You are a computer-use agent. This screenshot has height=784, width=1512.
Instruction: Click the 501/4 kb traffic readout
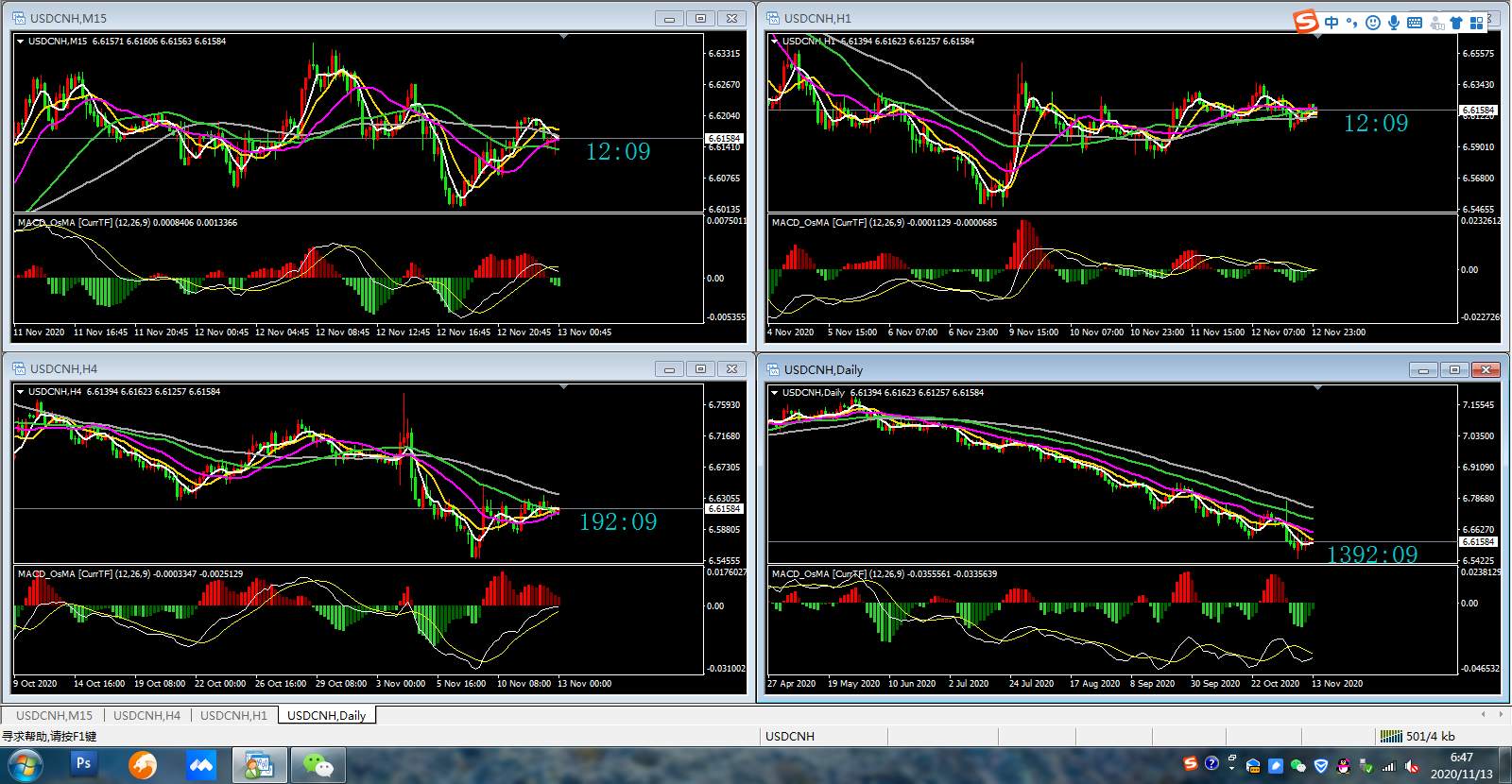coord(1431,736)
